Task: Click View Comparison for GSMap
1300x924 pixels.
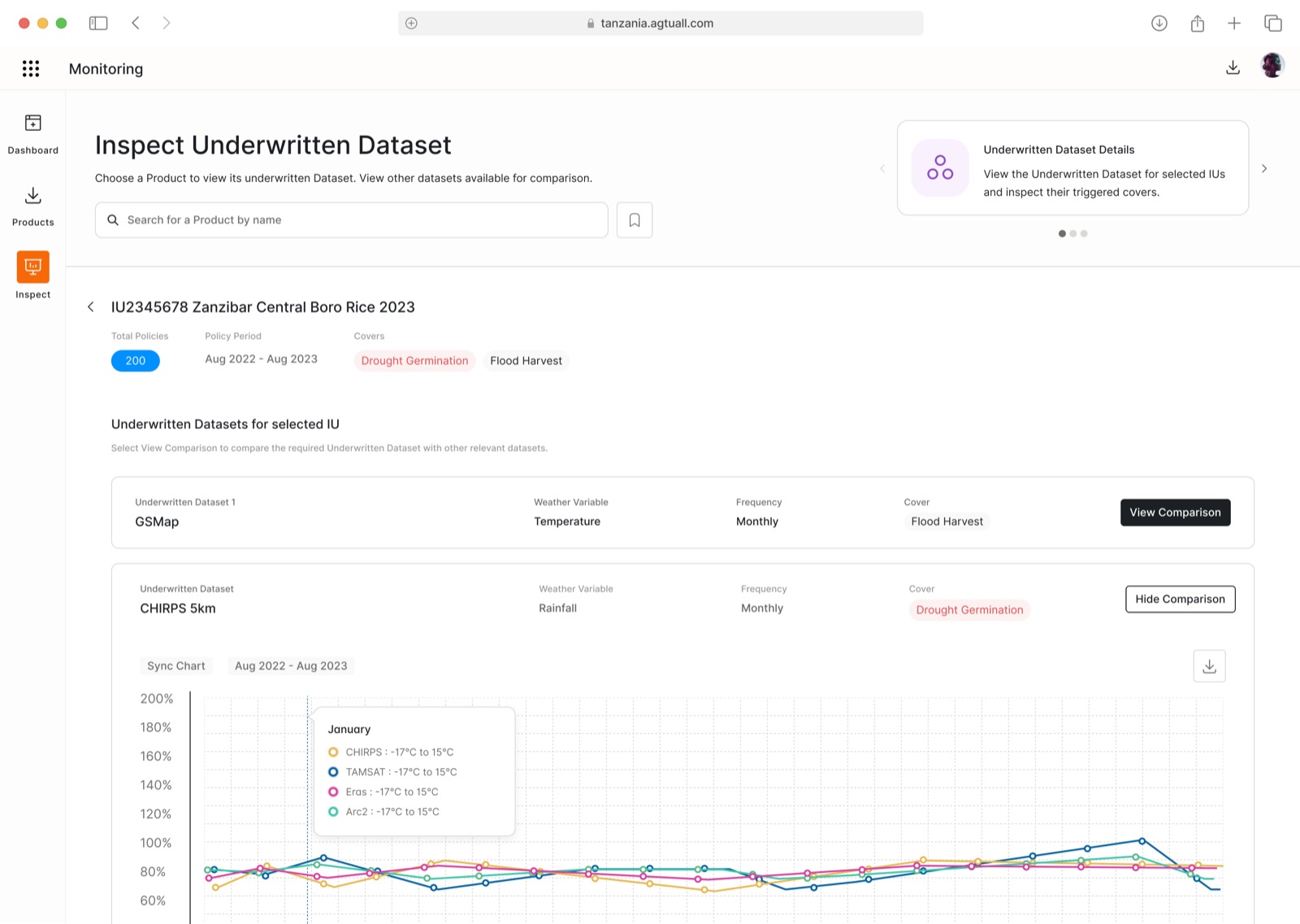Action: [1175, 513]
